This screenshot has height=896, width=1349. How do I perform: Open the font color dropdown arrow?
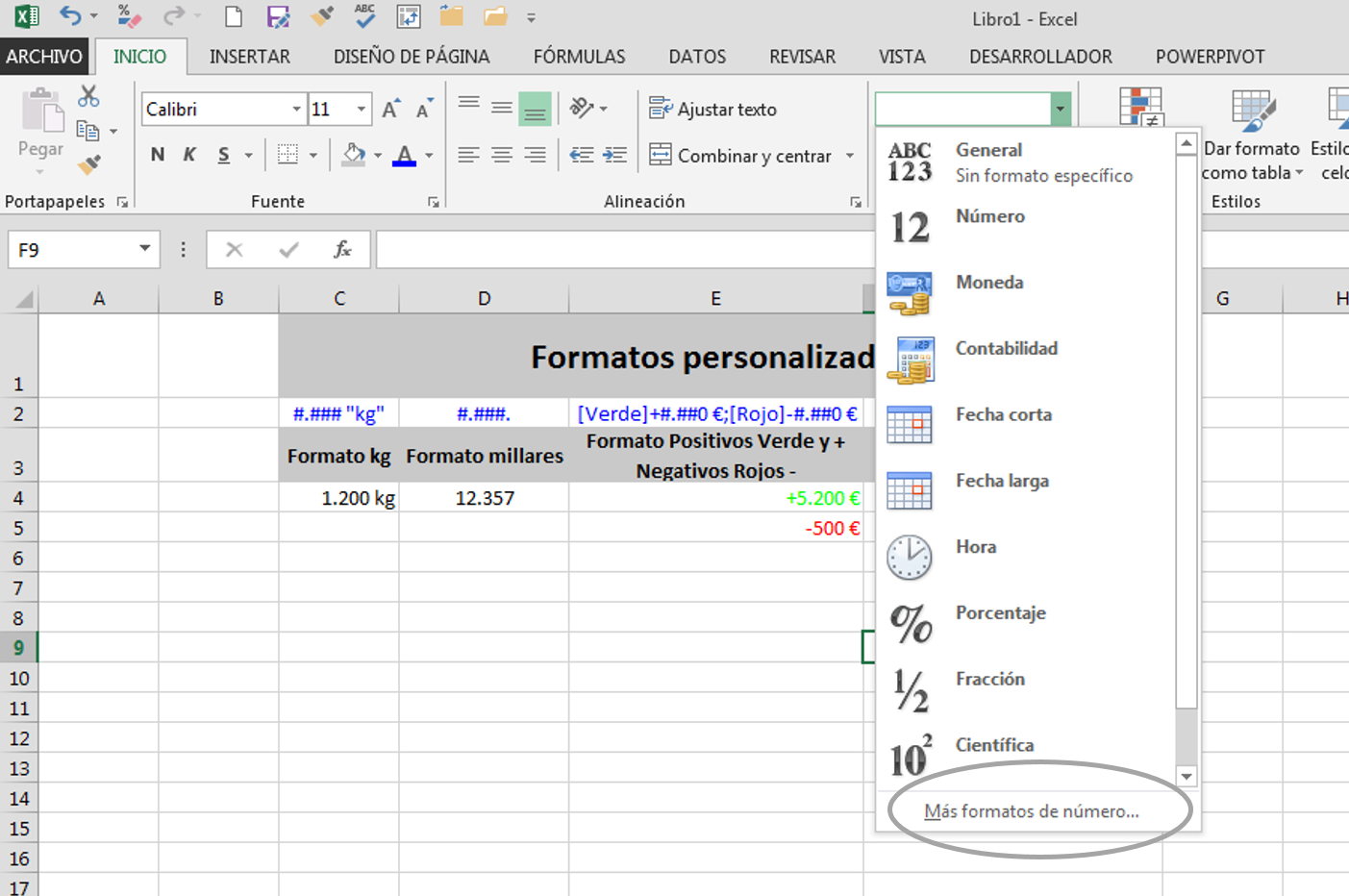click(x=429, y=156)
